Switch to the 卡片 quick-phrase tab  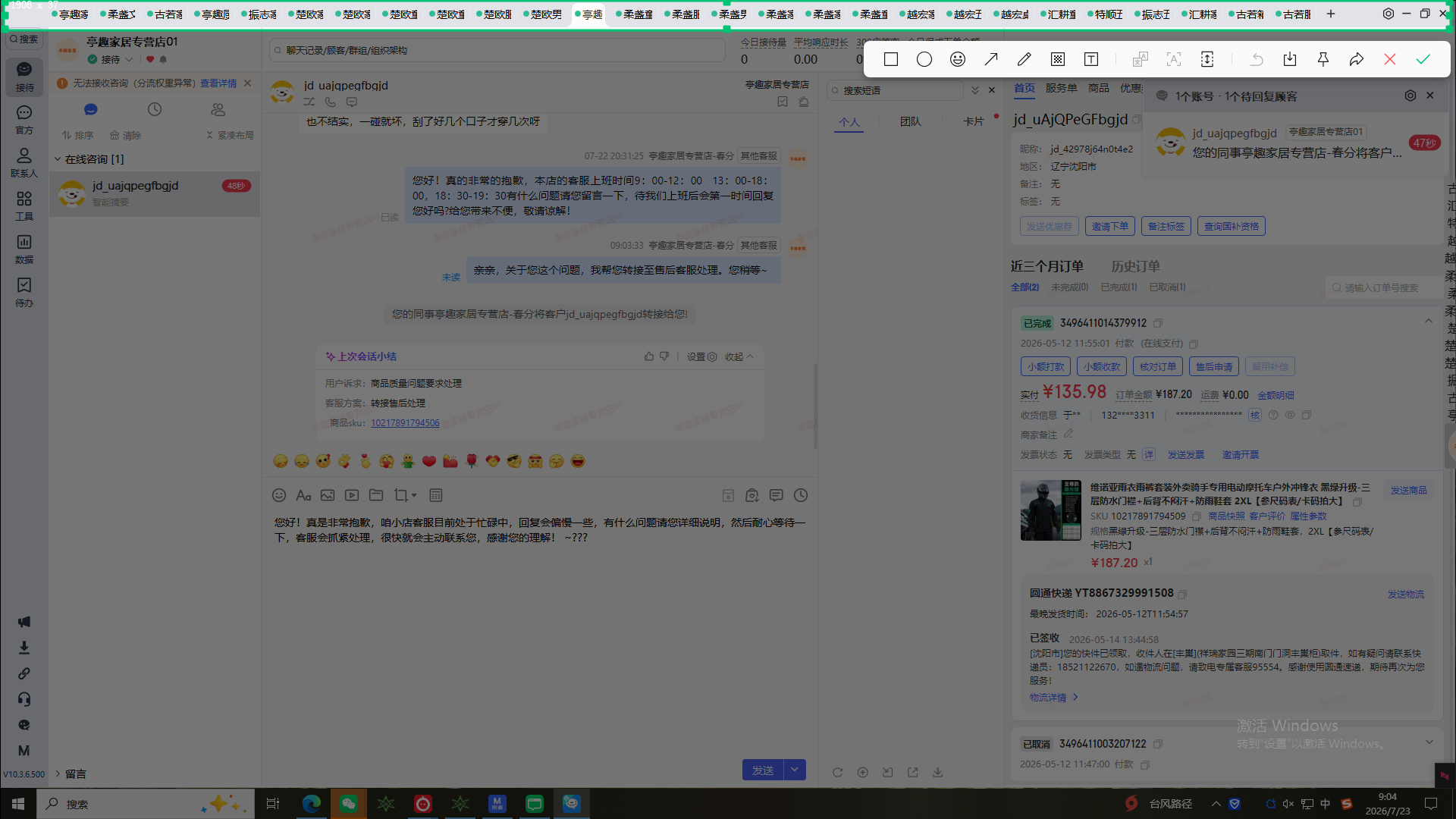coord(973,122)
